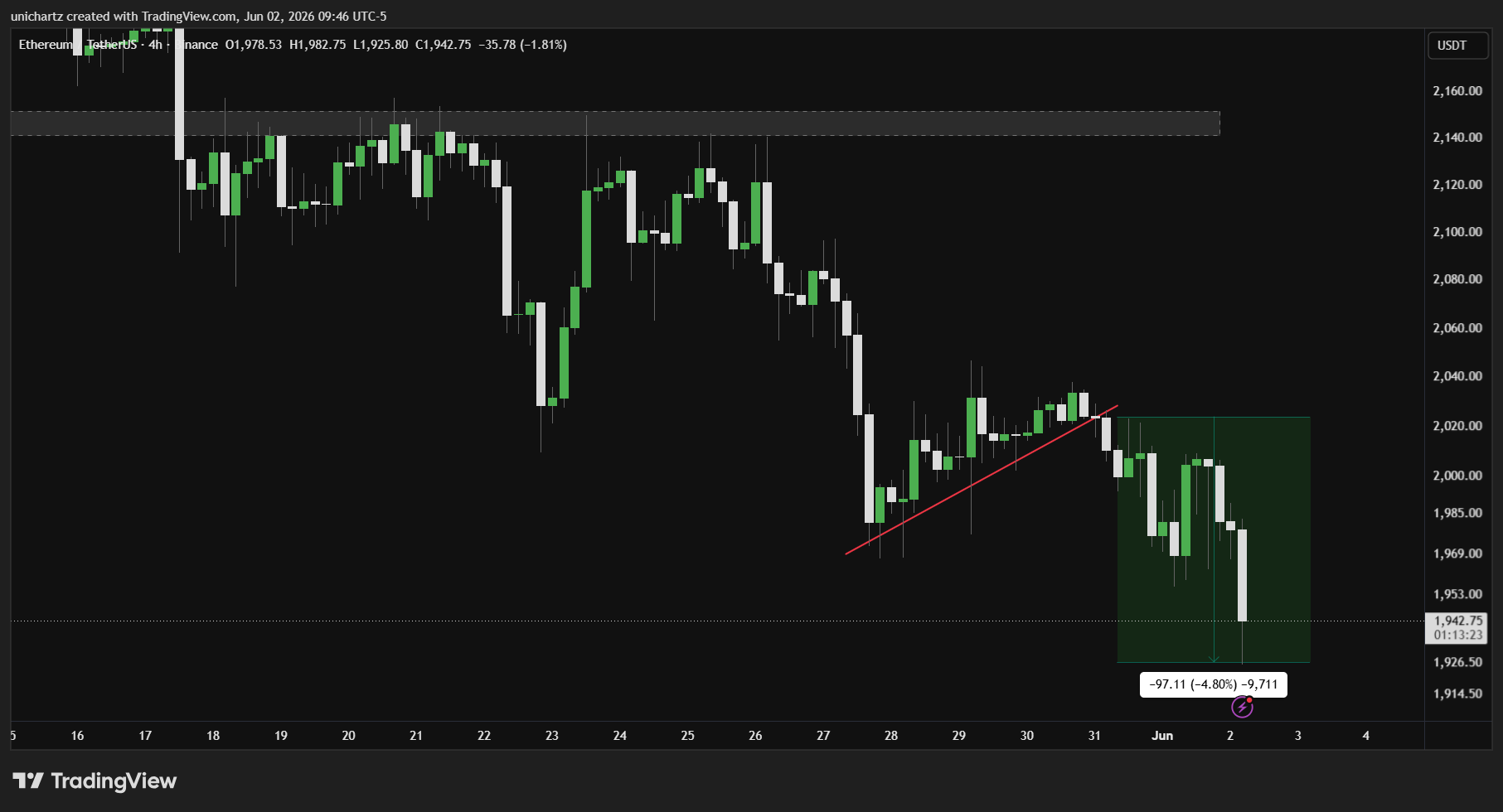The width and height of the screenshot is (1503, 812).
Task: Click the Jun label on time axis
Action: click(1162, 736)
